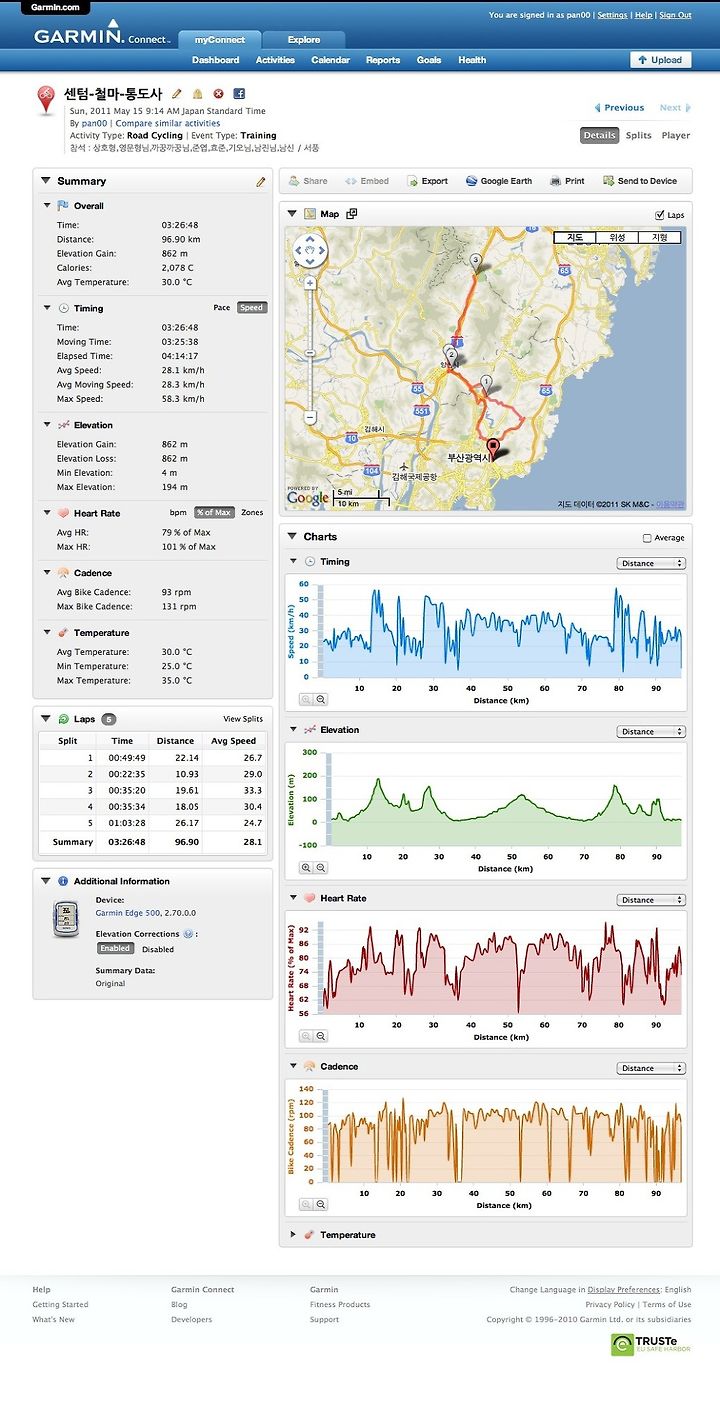Toggle the Laps checkbox on the map
The height and width of the screenshot is (1409, 720).
click(x=659, y=215)
